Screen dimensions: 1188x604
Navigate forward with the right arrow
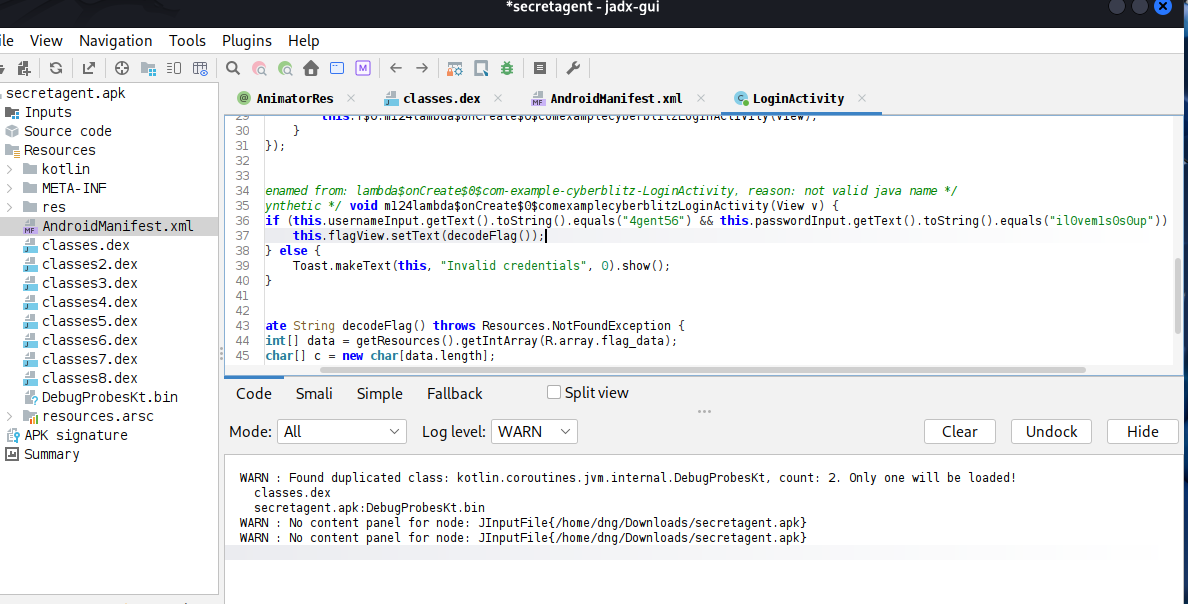(x=422, y=68)
